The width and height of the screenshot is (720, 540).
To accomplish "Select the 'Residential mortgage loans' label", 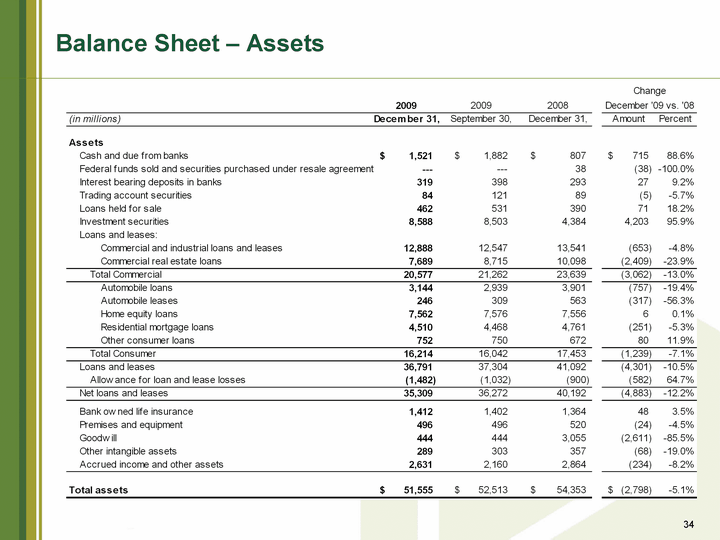I will 157,327.
